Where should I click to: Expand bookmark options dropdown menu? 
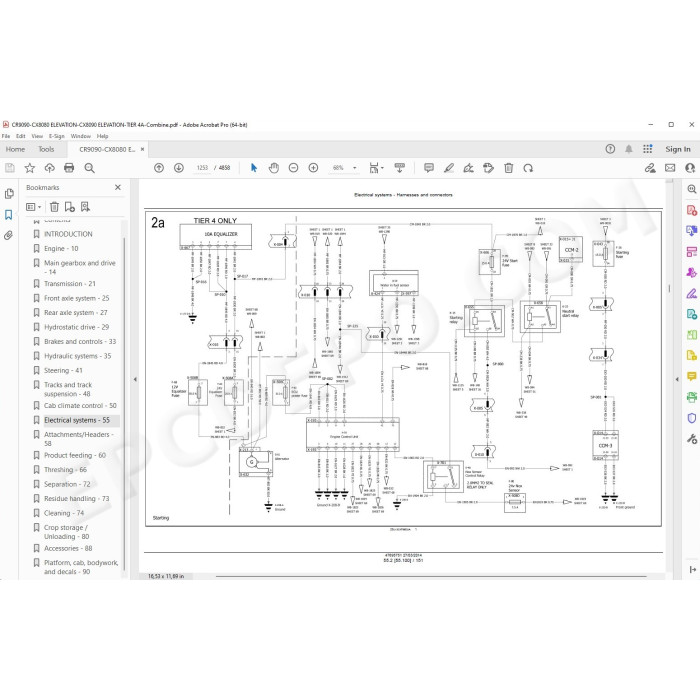coord(34,207)
